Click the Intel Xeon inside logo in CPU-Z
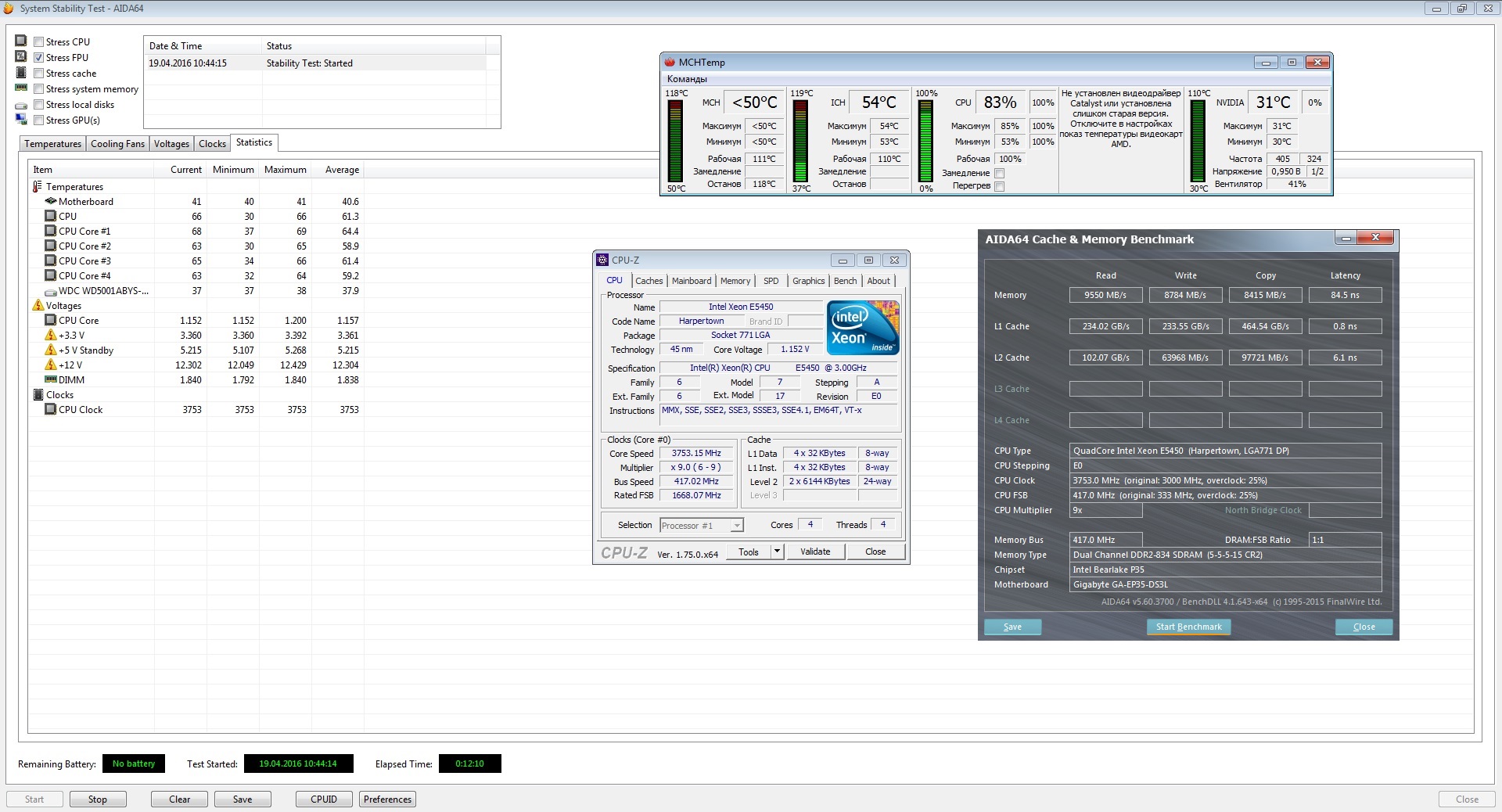The height and width of the screenshot is (812, 1502). [863, 328]
